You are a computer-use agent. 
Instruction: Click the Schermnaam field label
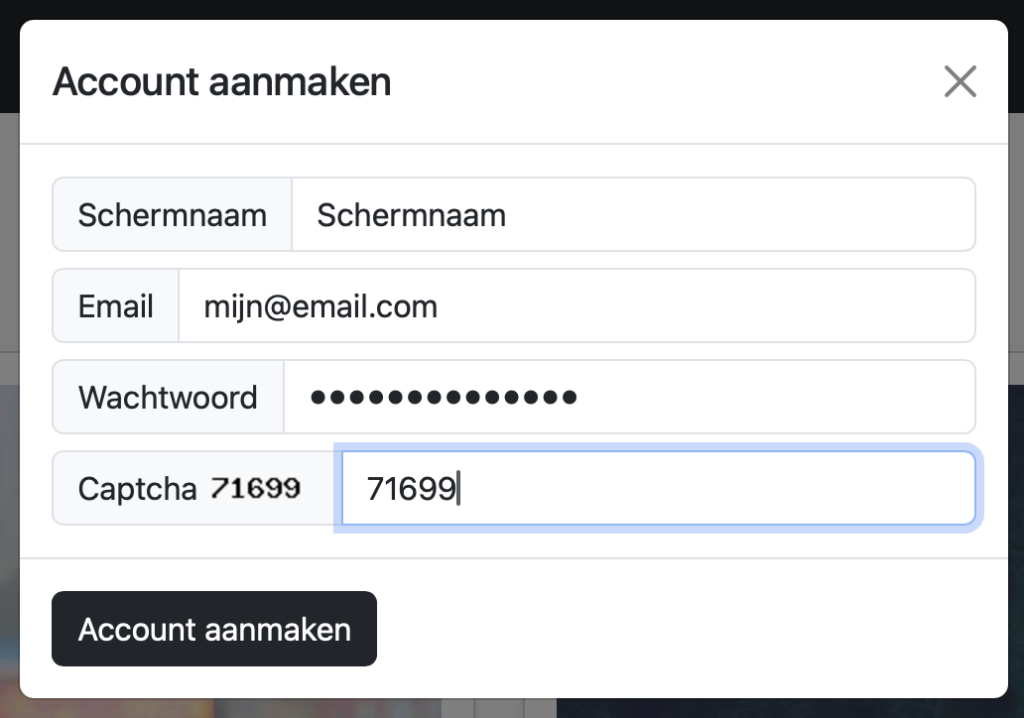[x=172, y=215]
